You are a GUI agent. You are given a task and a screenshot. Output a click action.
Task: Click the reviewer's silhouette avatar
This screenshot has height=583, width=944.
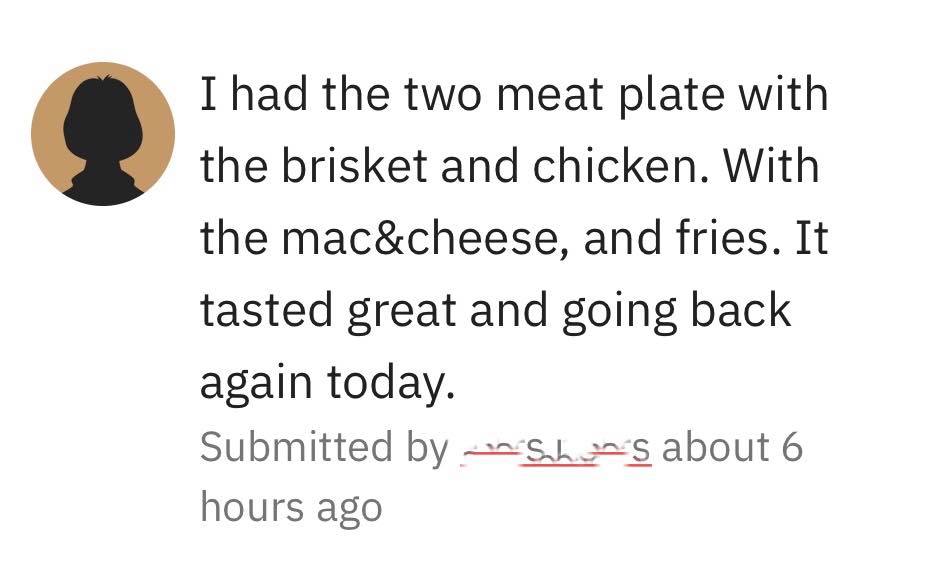(102, 140)
